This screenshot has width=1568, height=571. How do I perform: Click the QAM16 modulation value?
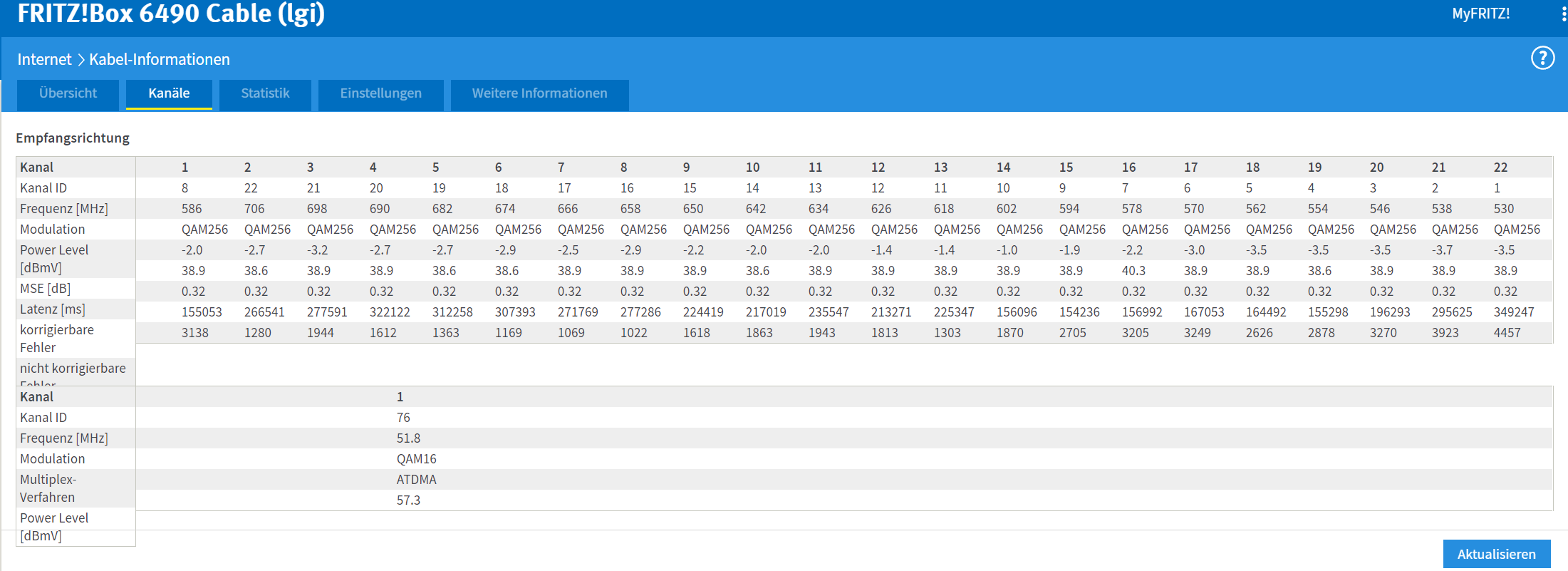click(x=416, y=459)
